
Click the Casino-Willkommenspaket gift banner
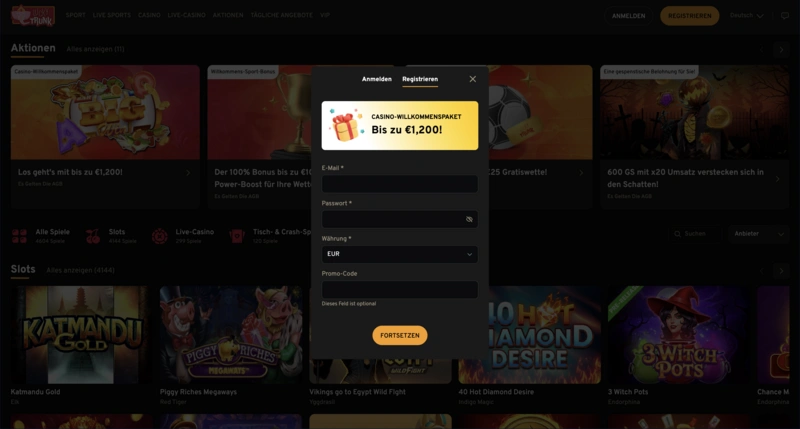399,125
